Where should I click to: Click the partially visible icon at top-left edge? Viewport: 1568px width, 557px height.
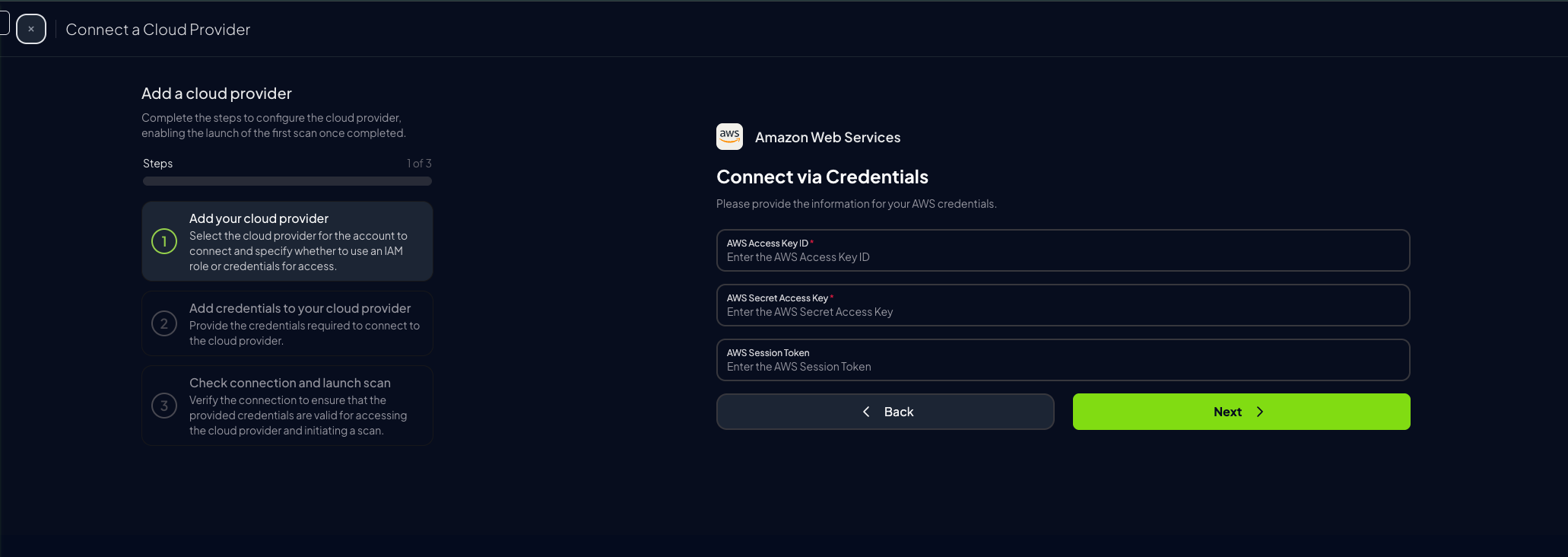[5, 23]
